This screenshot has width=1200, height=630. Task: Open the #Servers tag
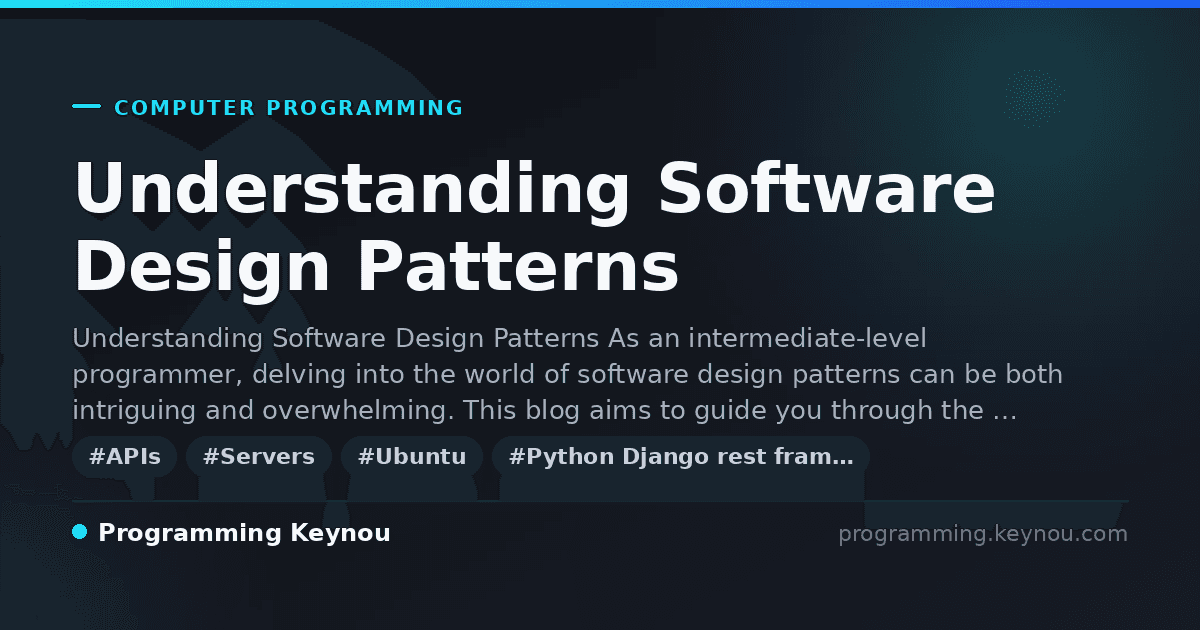coord(258,457)
